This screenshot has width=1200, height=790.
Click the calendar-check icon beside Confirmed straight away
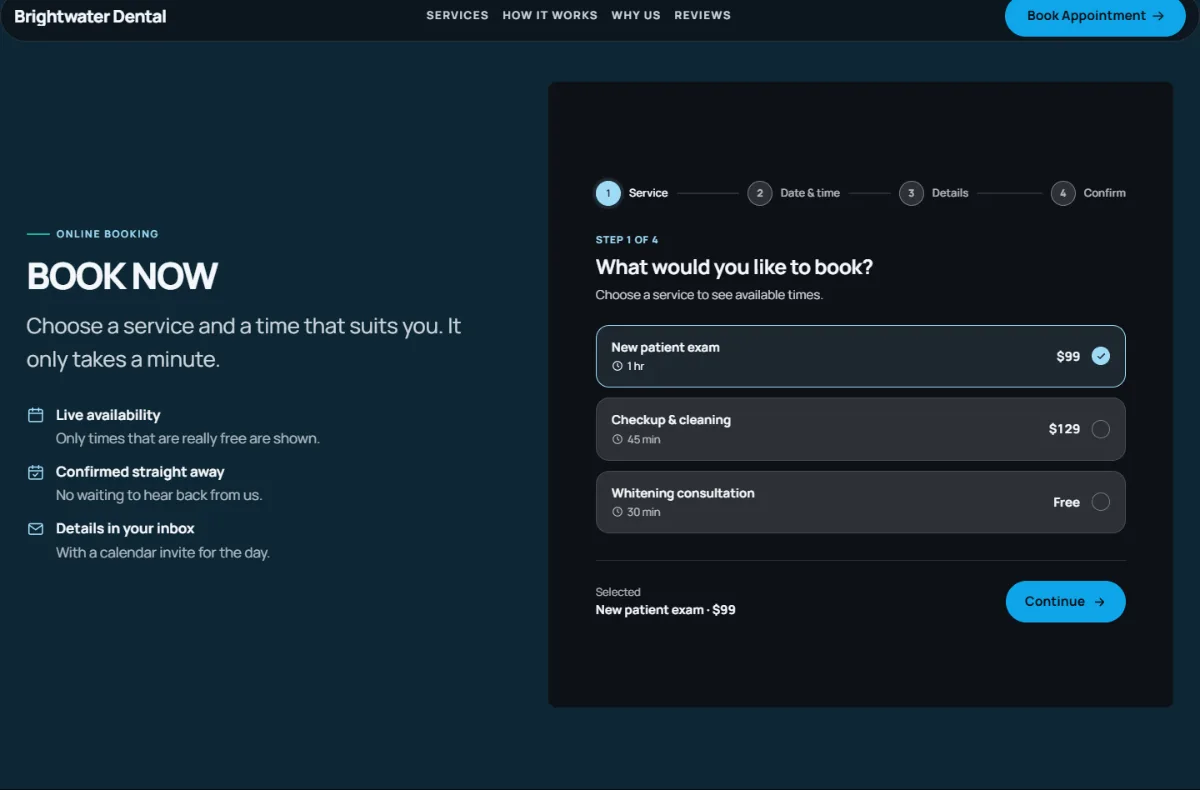click(x=35, y=472)
